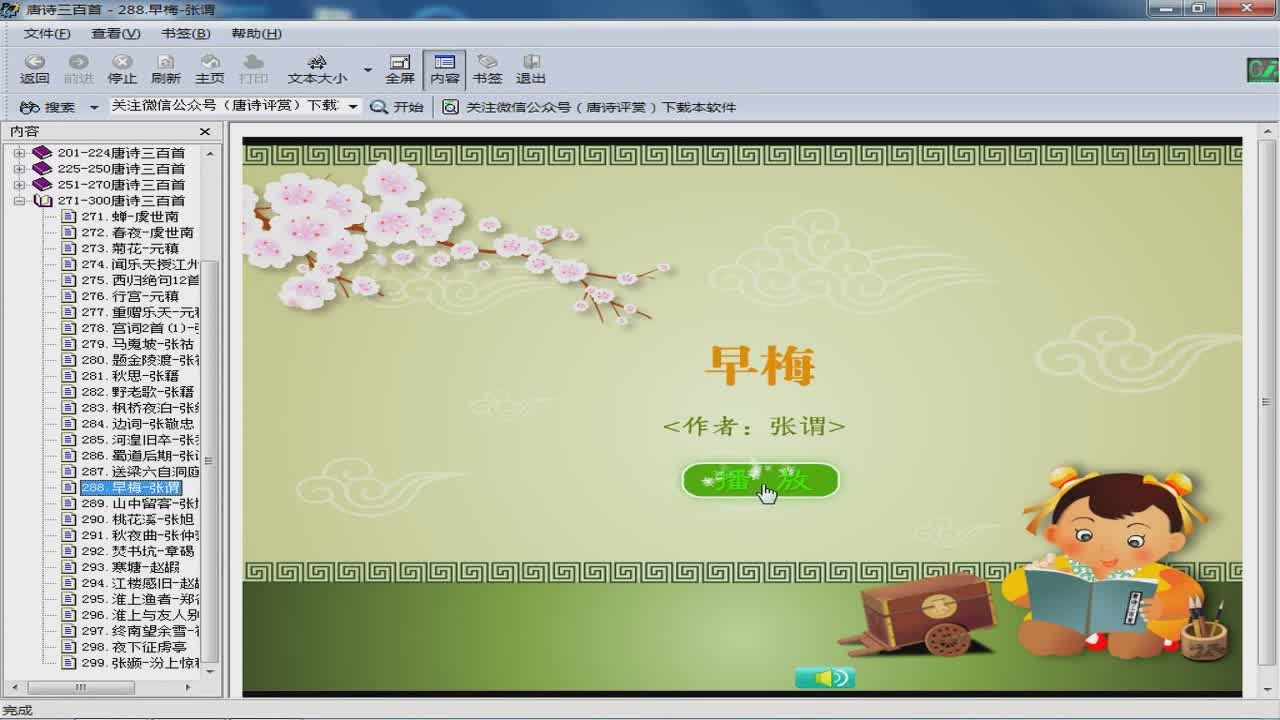Click page icon beside 291.秋夜曲
The width and height of the screenshot is (1280, 720).
click(x=68, y=536)
